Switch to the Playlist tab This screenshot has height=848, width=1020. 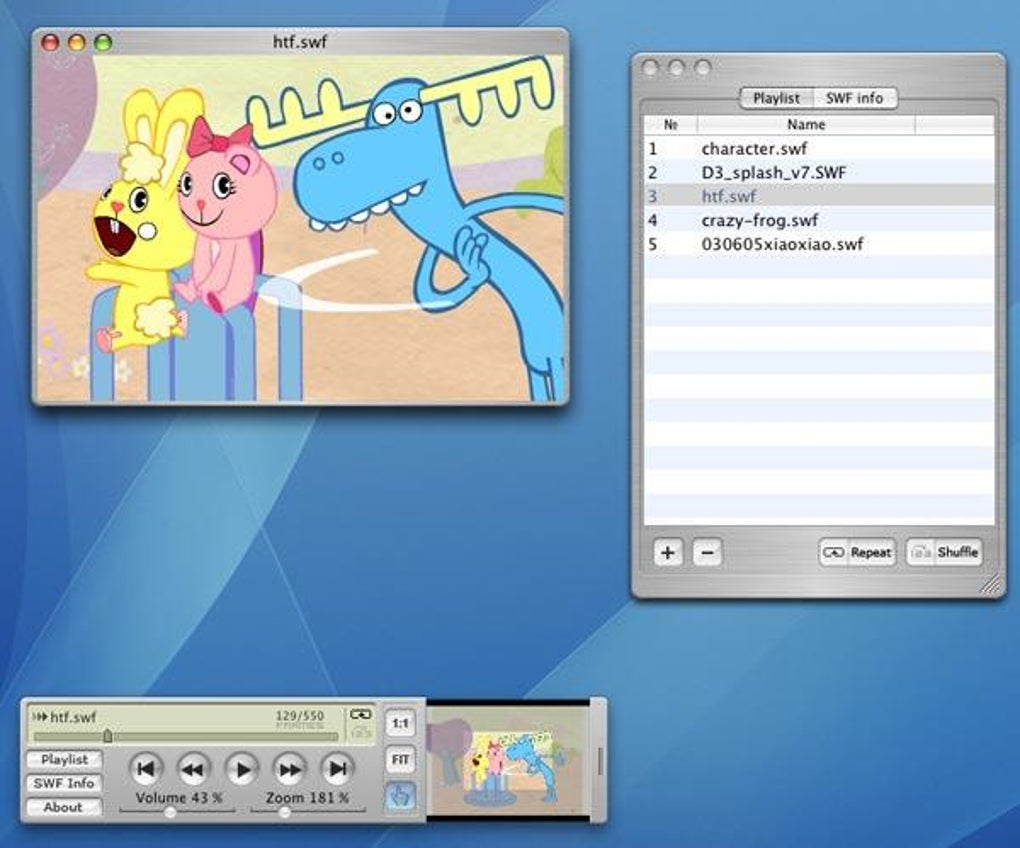776,98
